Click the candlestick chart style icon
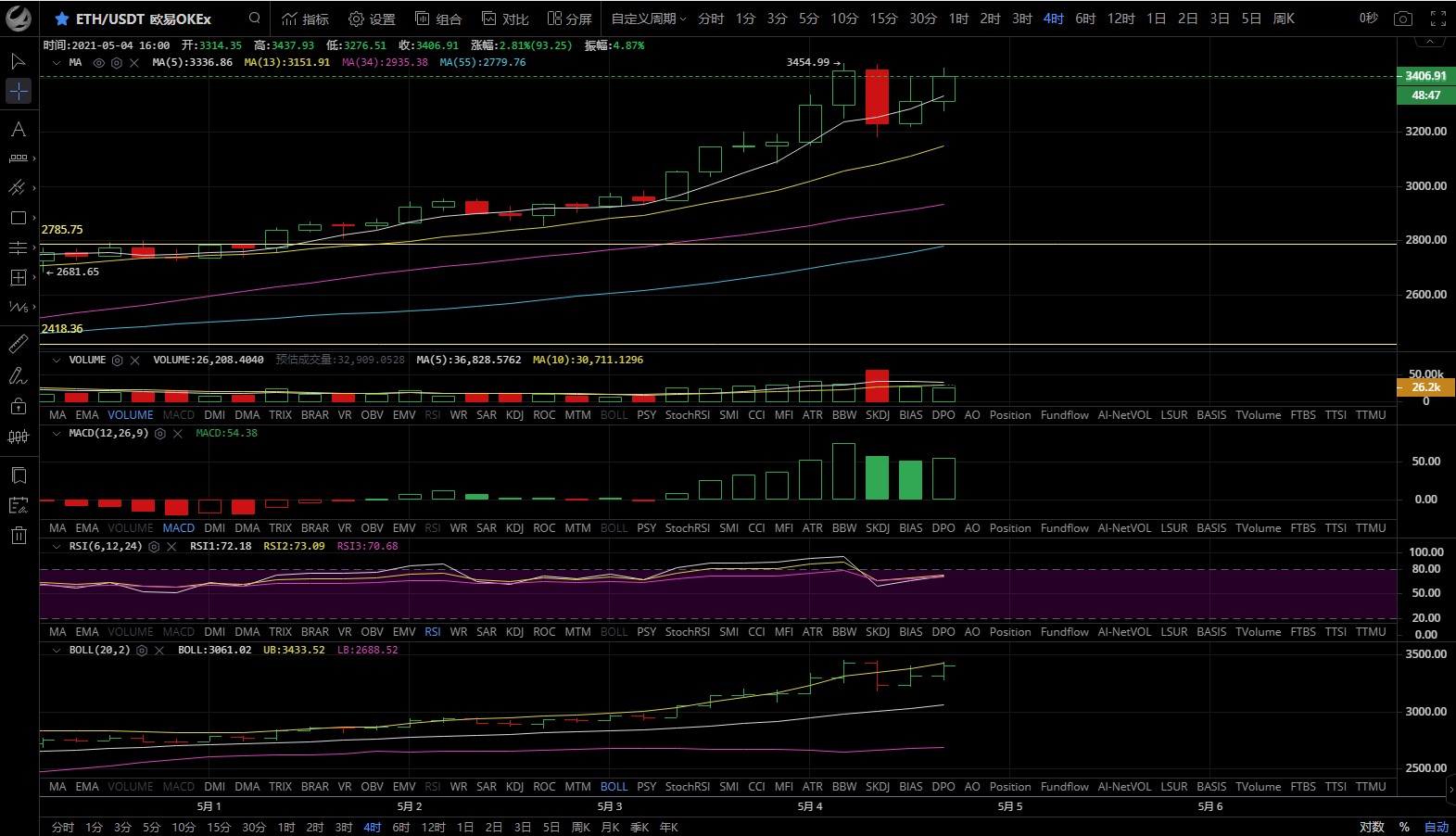 [18, 437]
